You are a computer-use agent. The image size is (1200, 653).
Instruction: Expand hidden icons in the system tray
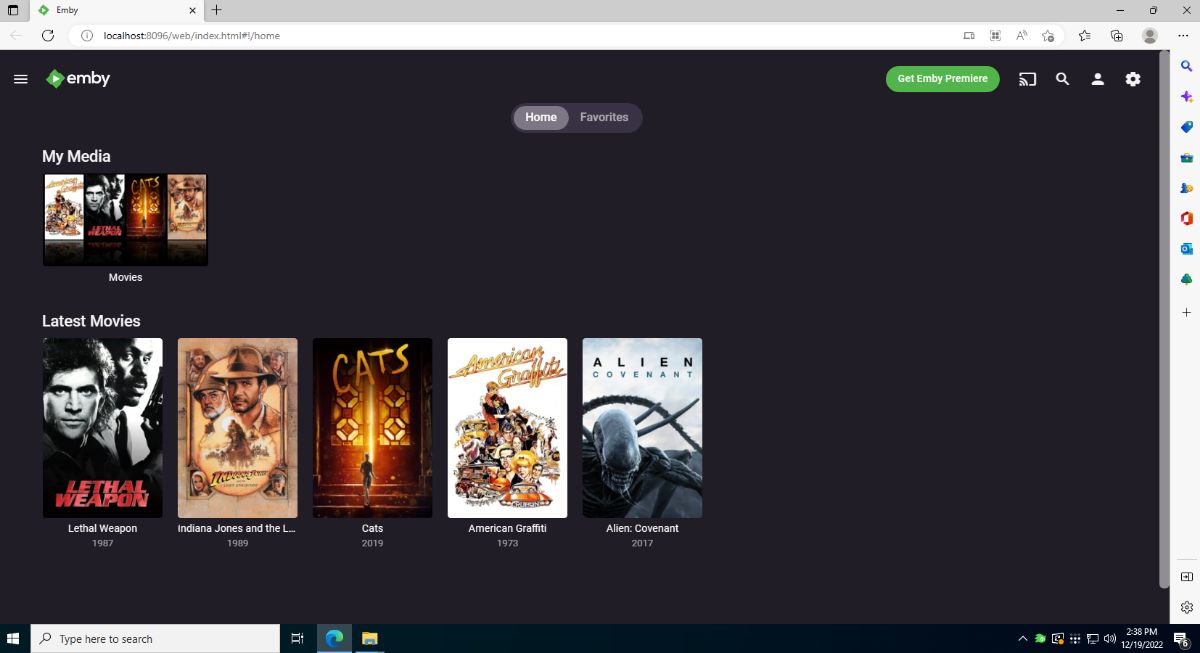tap(1022, 638)
